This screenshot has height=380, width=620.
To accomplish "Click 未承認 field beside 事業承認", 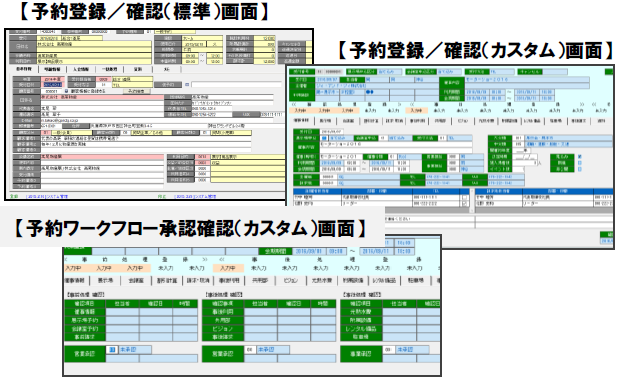I will tap(412, 350).
